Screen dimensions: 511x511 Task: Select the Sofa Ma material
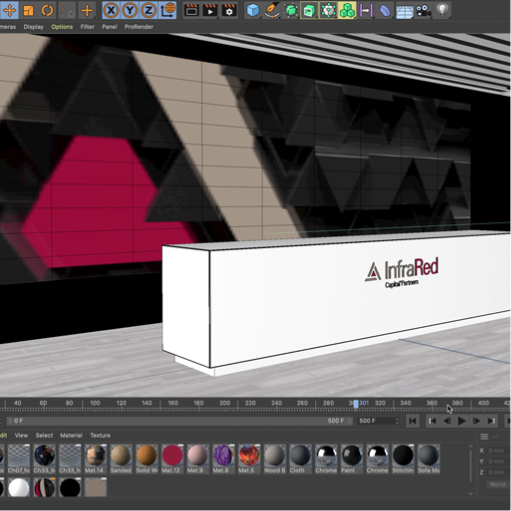tap(429, 459)
